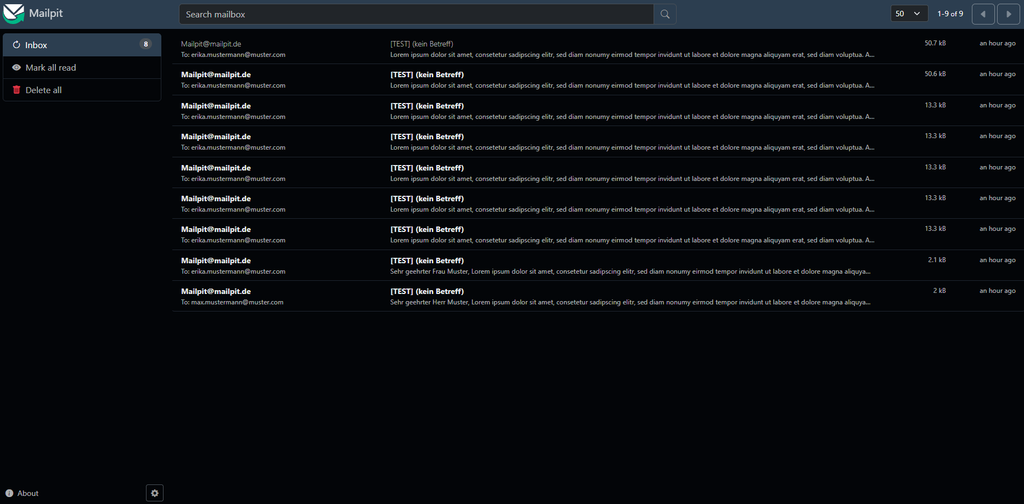Click the magnifier search button

click(x=665, y=14)
